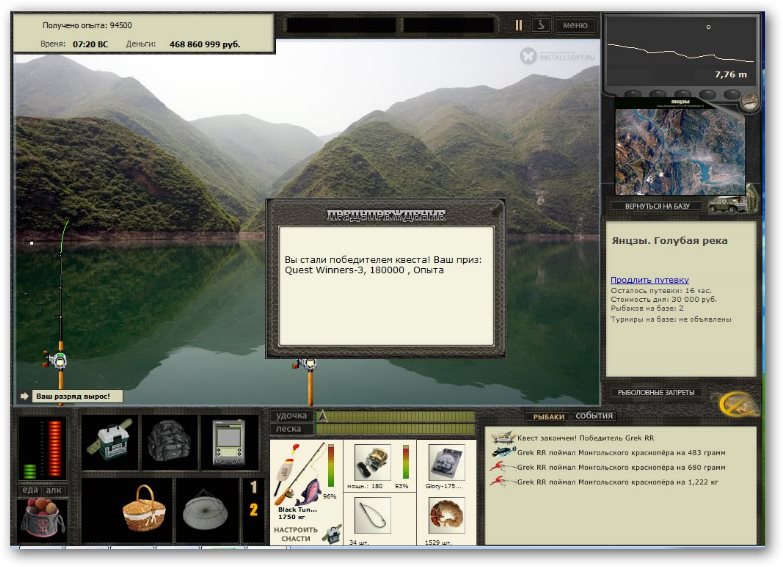Click the reel of the left fishing rod
The image size is (783, 567).
click(x=58, y=360)
